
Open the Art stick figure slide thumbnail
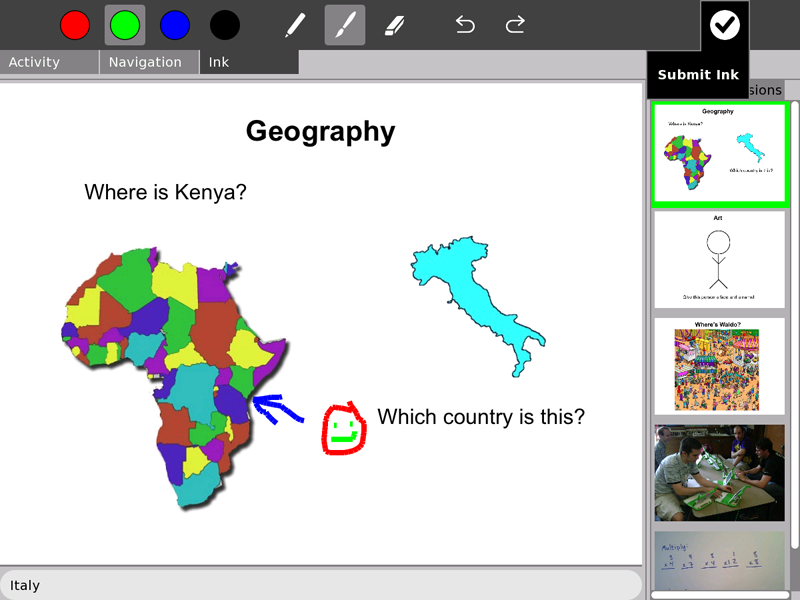point(720,260)
